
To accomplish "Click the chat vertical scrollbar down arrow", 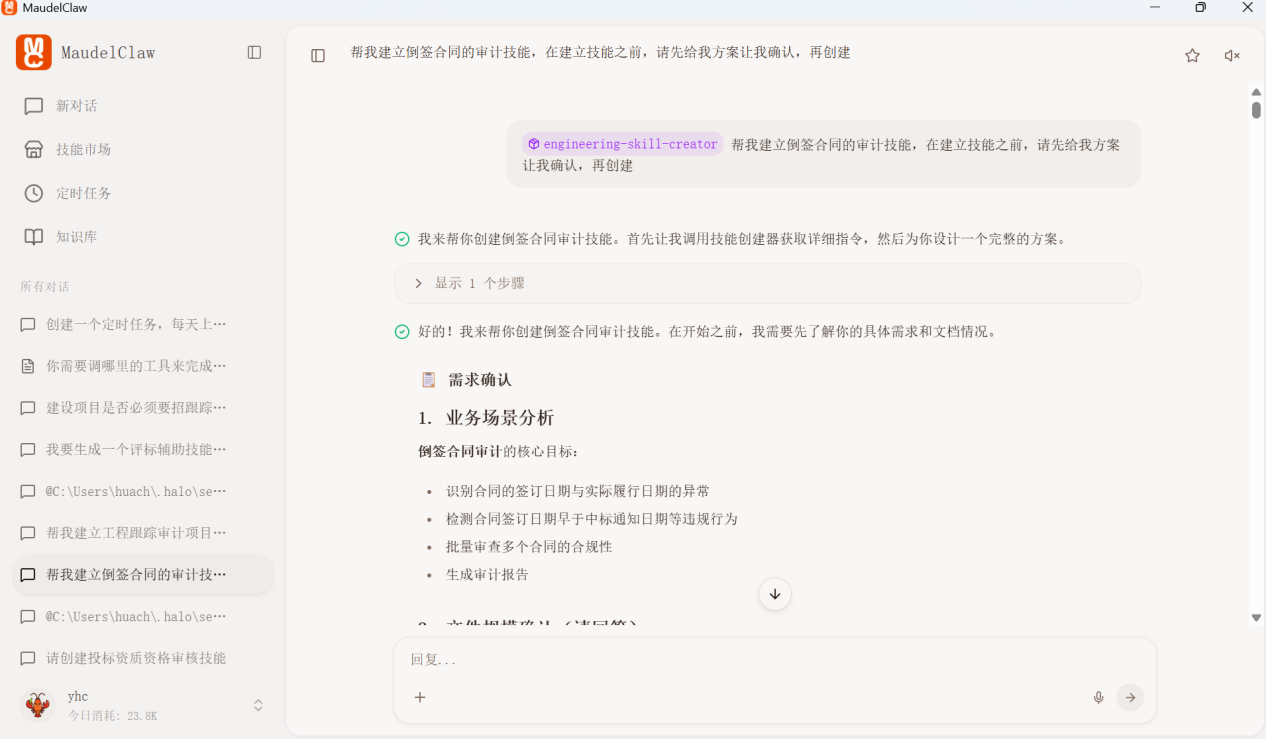I will (1256, 618).
